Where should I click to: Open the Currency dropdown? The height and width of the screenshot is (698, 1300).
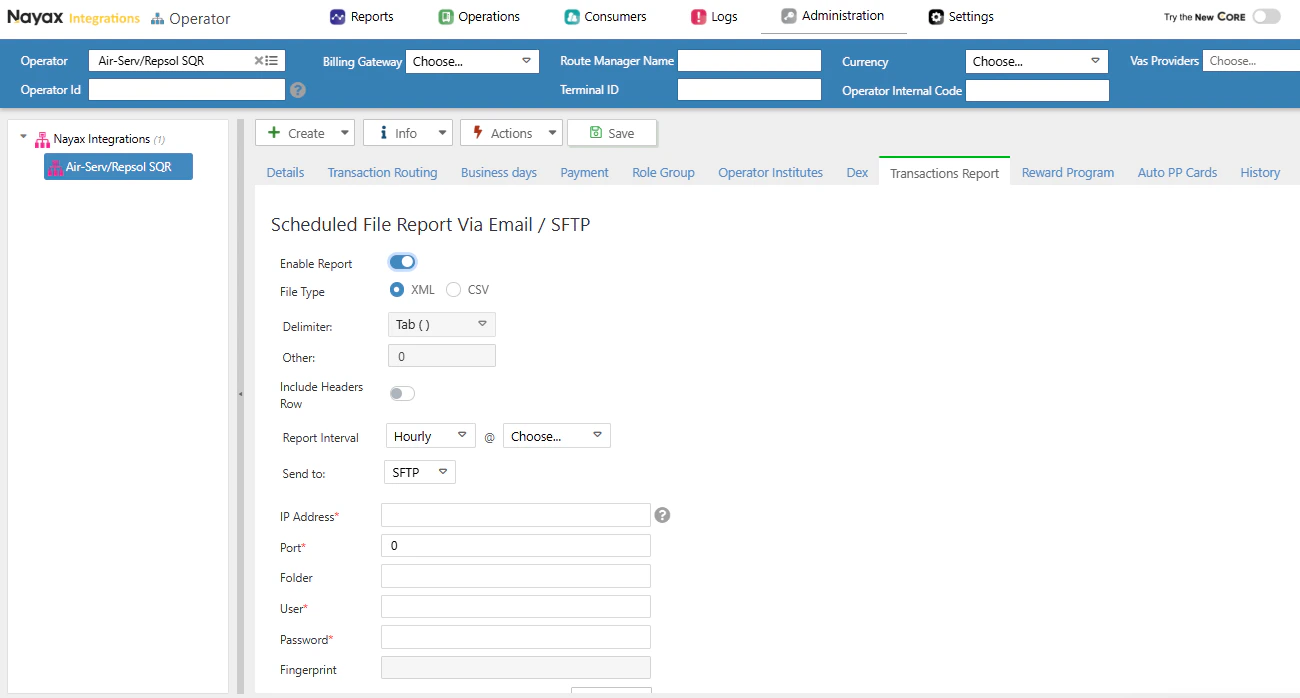coord(1037,61)
